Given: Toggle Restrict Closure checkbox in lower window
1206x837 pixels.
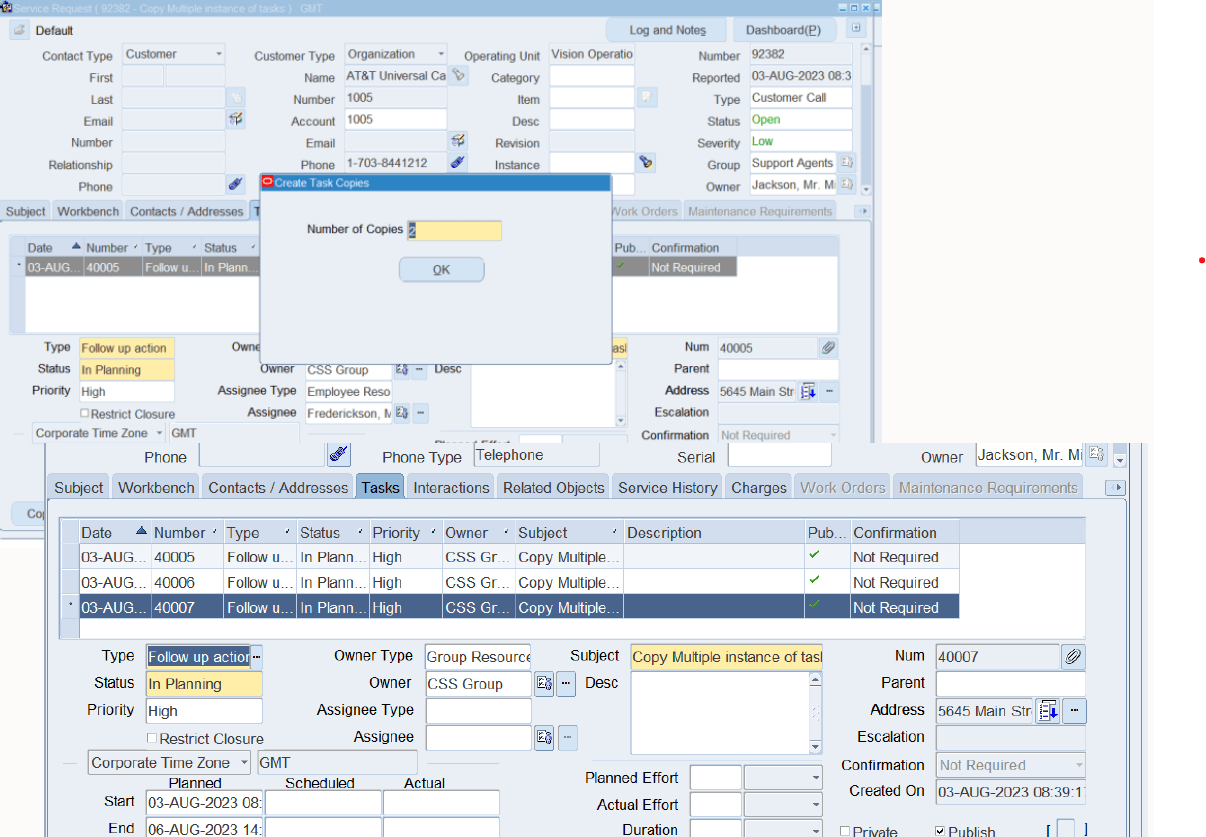Looking at the screenshot, I should [x=152, y=738].
